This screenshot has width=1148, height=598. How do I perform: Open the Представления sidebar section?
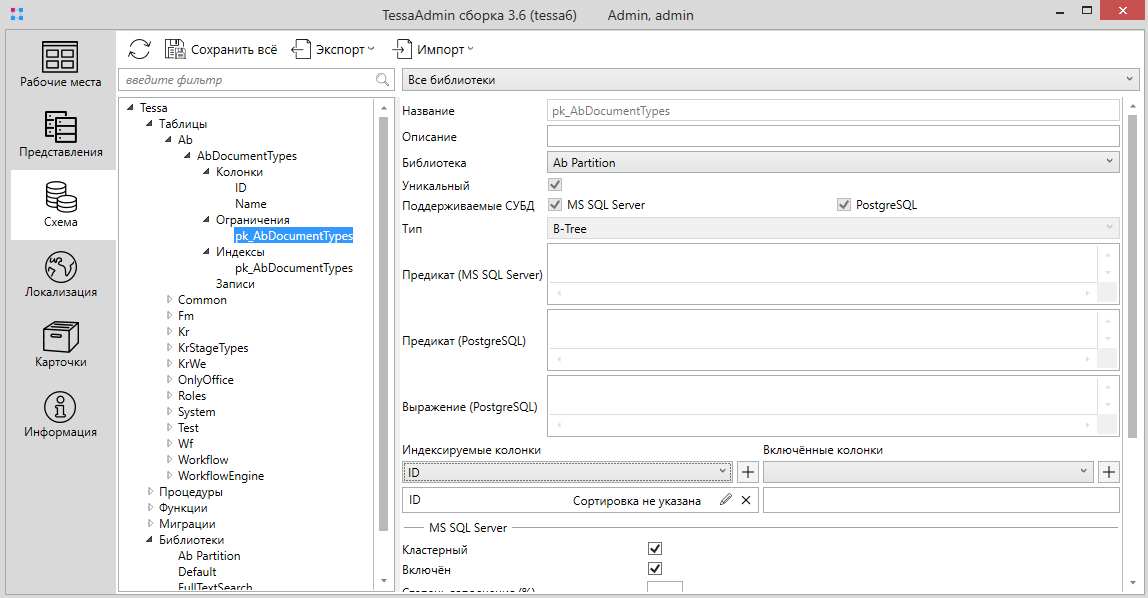pos(61,135)
